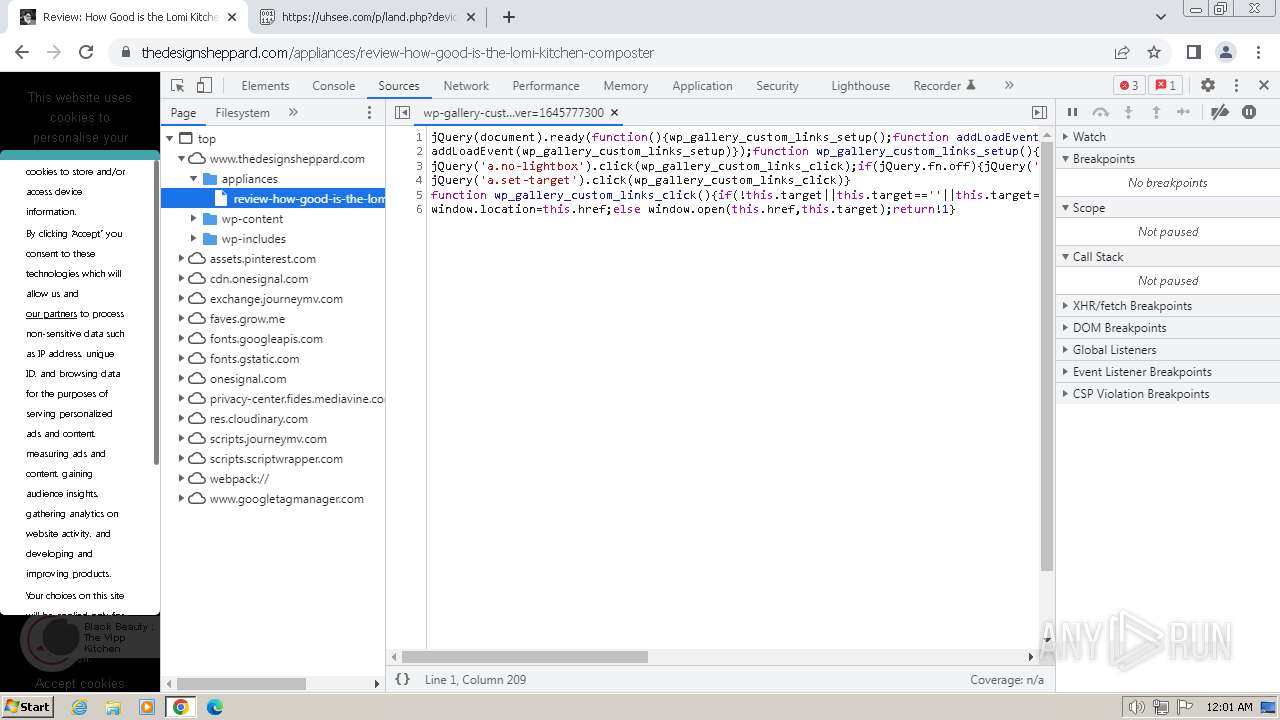The width and height of the screenshot is (1280, 720).
Task: Bookmark this page with star icon
Action: [x=1154, y=52]
